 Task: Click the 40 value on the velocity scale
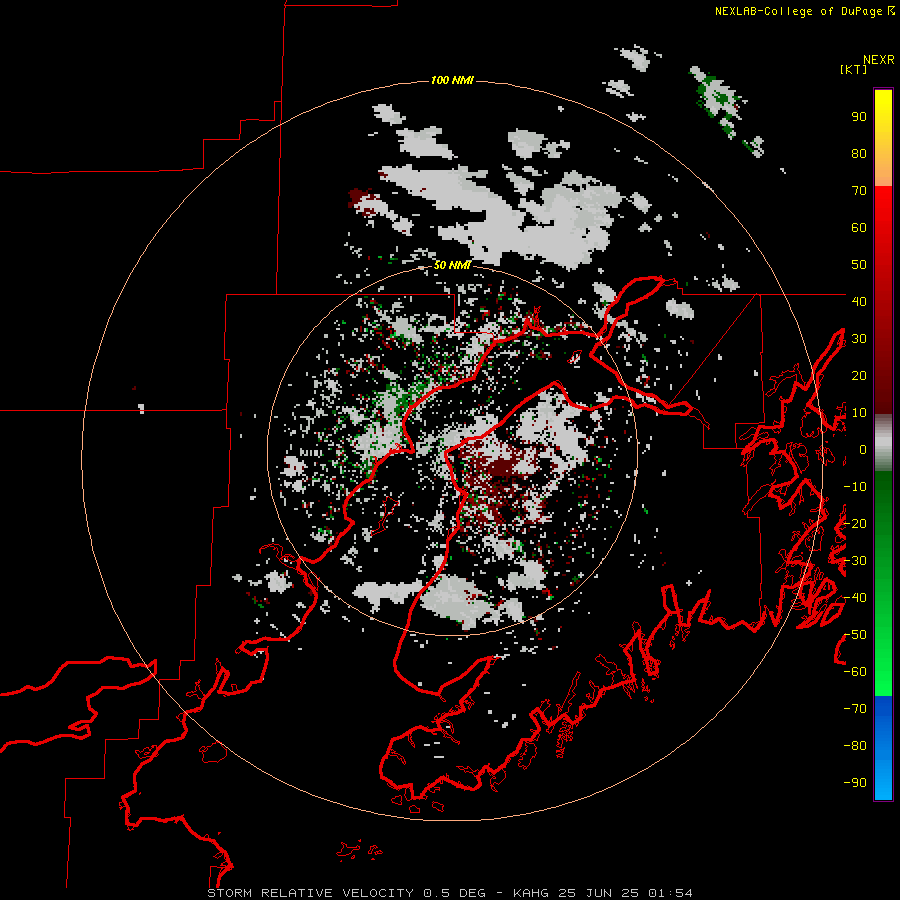point(859,301)
